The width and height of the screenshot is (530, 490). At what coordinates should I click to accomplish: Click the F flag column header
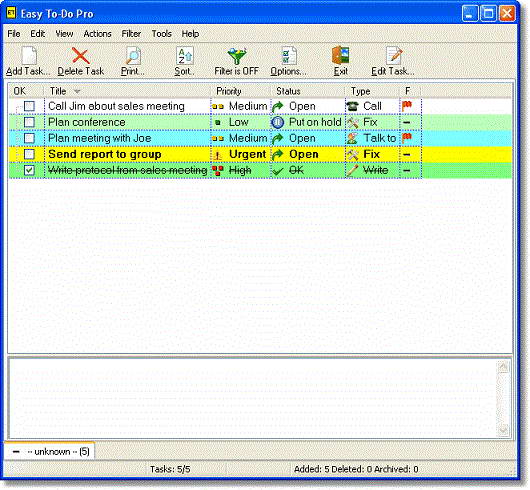pyautogui.click(x=410, y=91)
